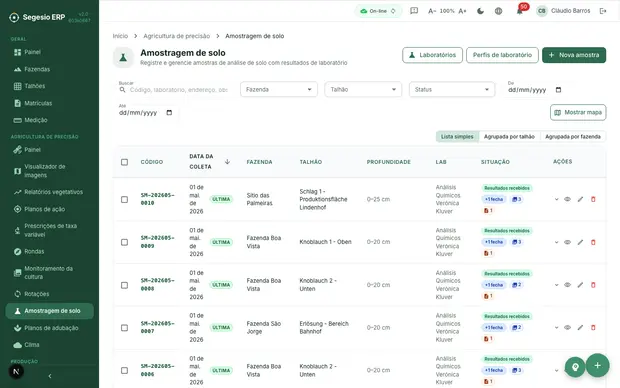Expand row SM-202605-0007 details chevron
The image size is (620, 388).
[556, 327]
